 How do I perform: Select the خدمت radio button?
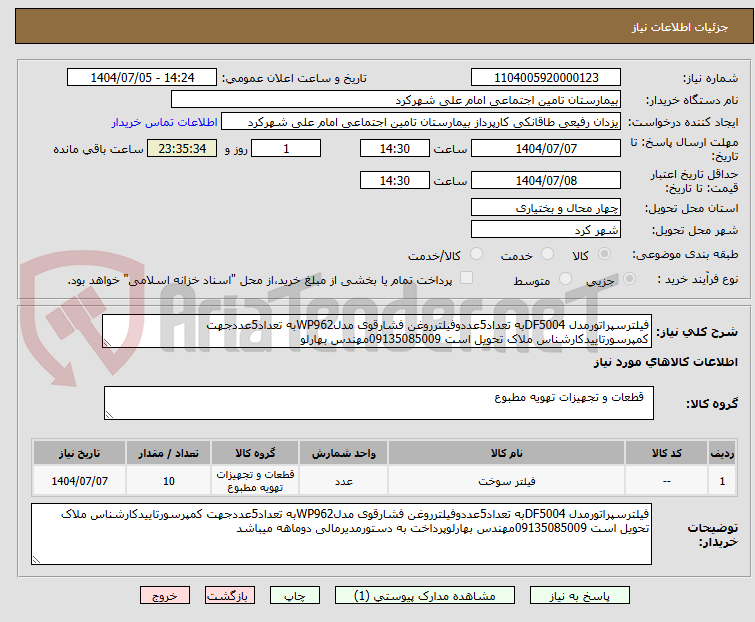547,254
